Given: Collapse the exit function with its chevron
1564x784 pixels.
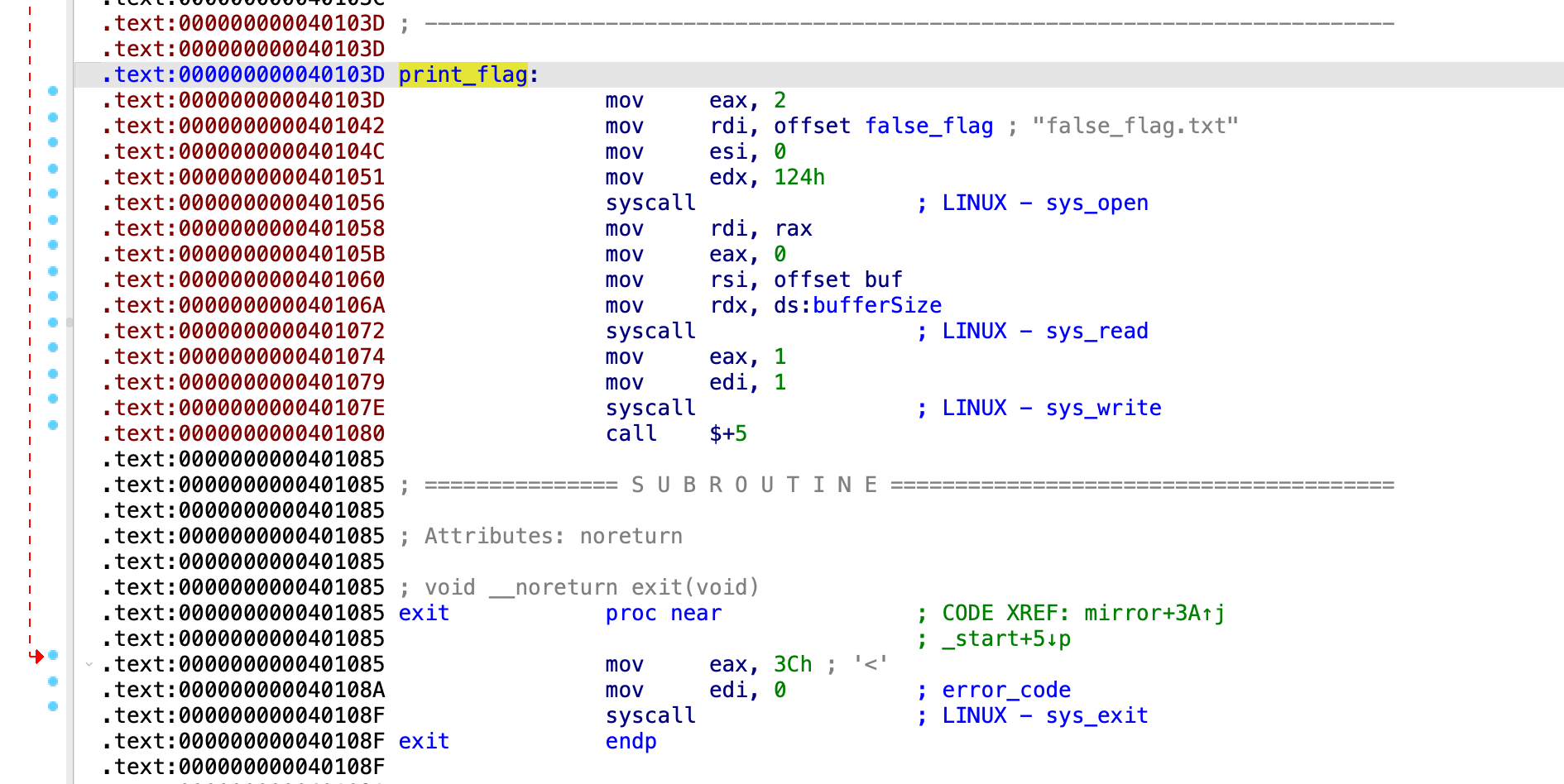Looking at the screenshot, I should click(89, 664).
